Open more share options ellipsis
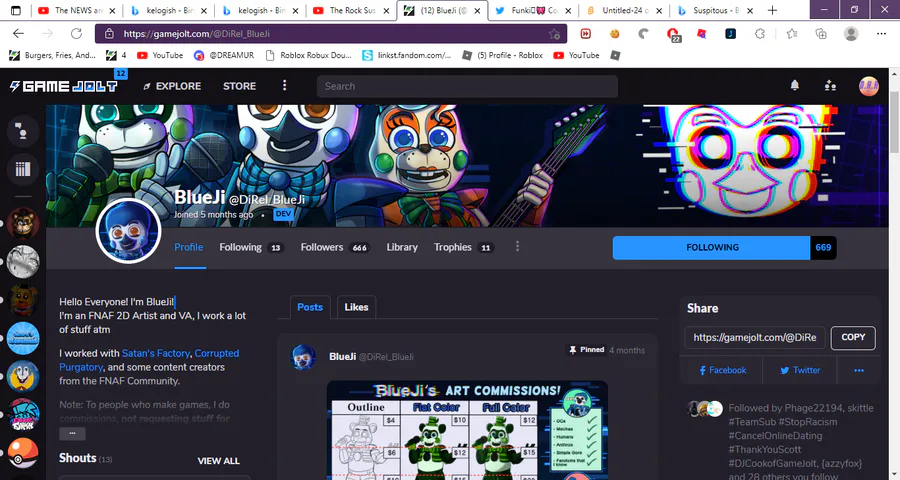 coord(859,370)
